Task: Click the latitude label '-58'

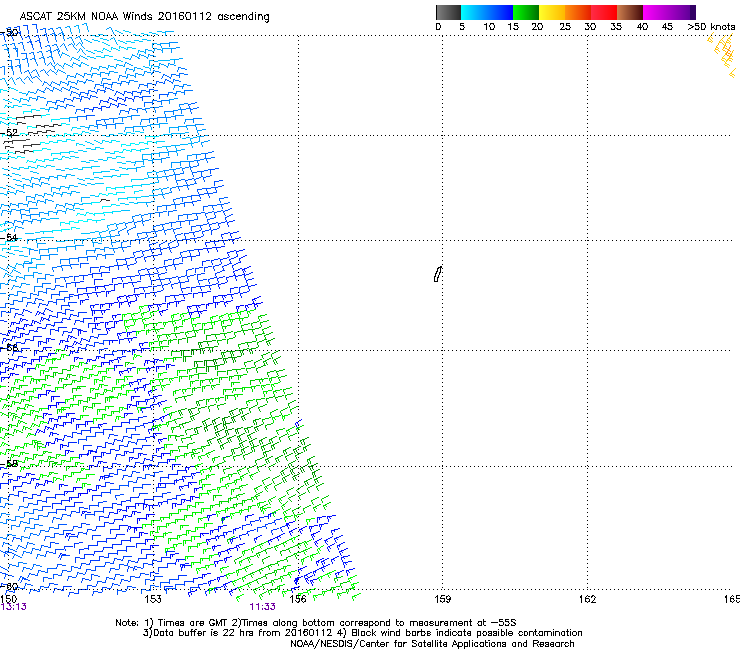Action: 10,464
